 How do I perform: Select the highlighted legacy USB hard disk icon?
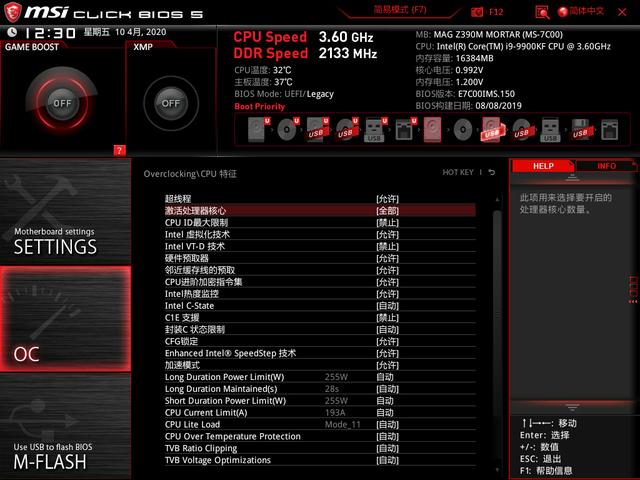coord(493,130)
